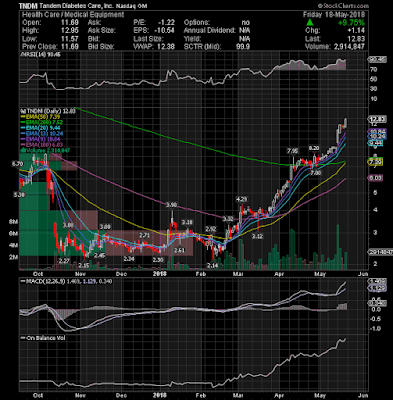Click the Apr label under the volume bars

[278, 274]
